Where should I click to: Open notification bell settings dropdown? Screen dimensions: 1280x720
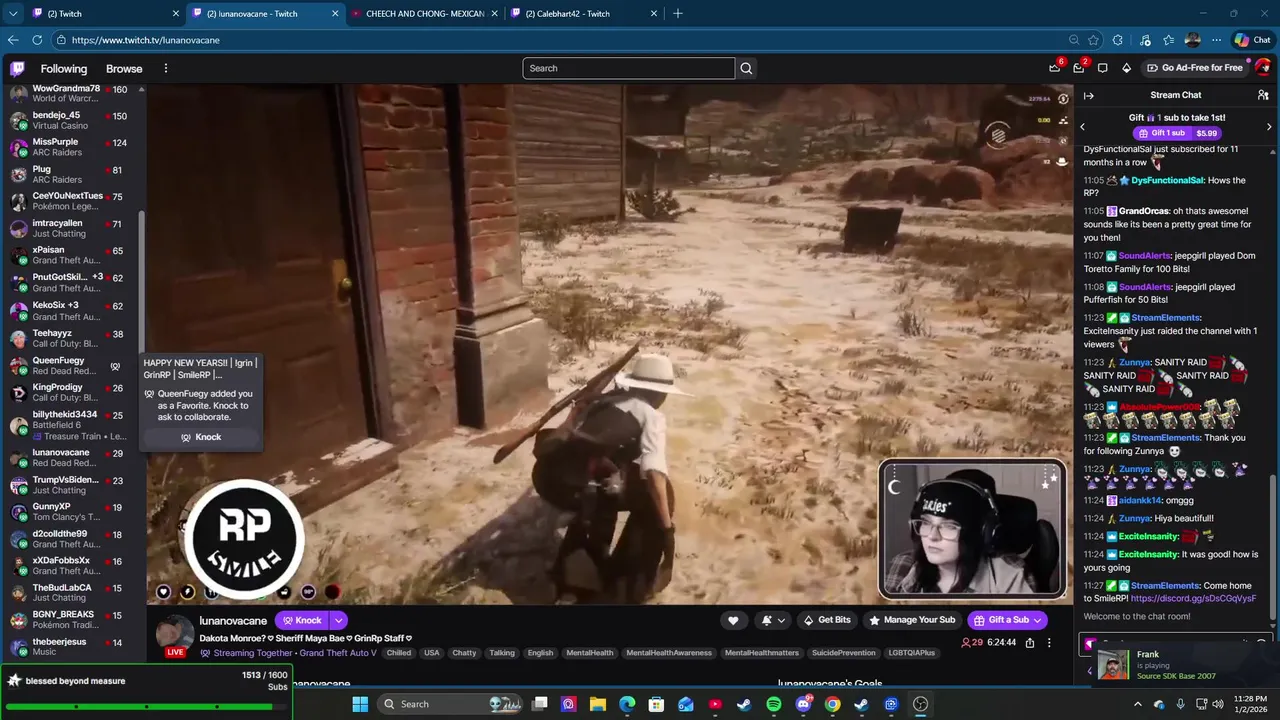(773, 620)
